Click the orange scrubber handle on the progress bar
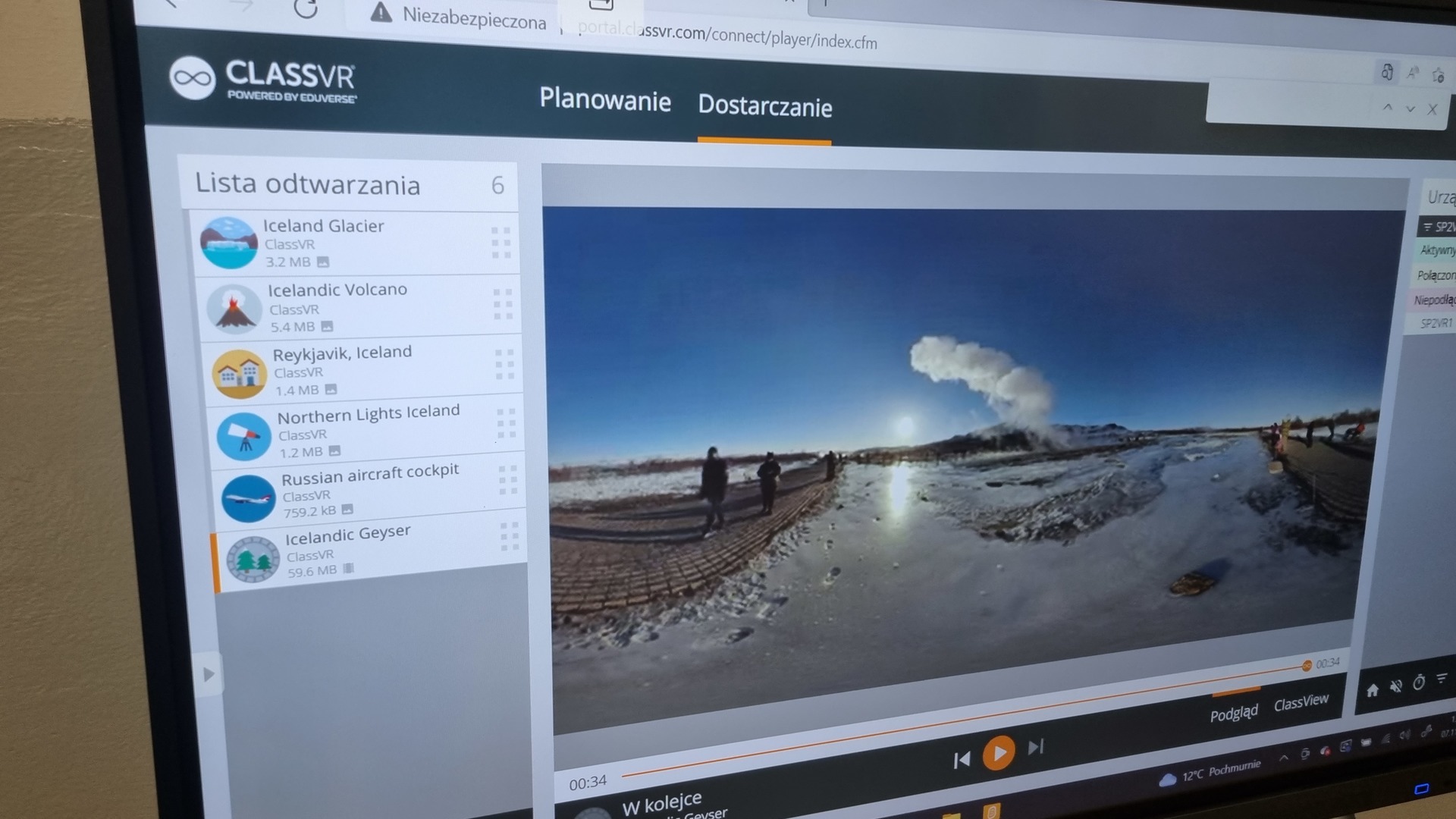Viewport: 1456px width, 819px height. coord(1307,666)
